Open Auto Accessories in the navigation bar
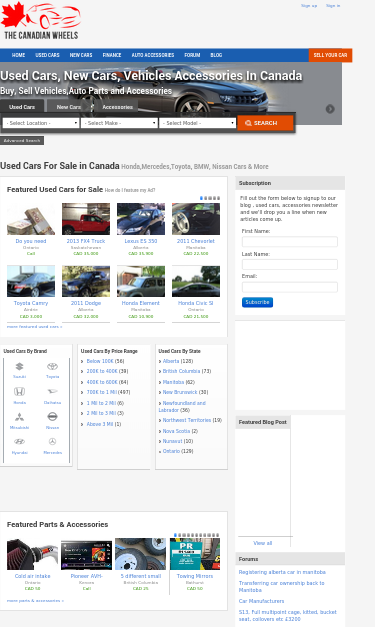This screenshot has height=627, width=375. tap(153, 55)
